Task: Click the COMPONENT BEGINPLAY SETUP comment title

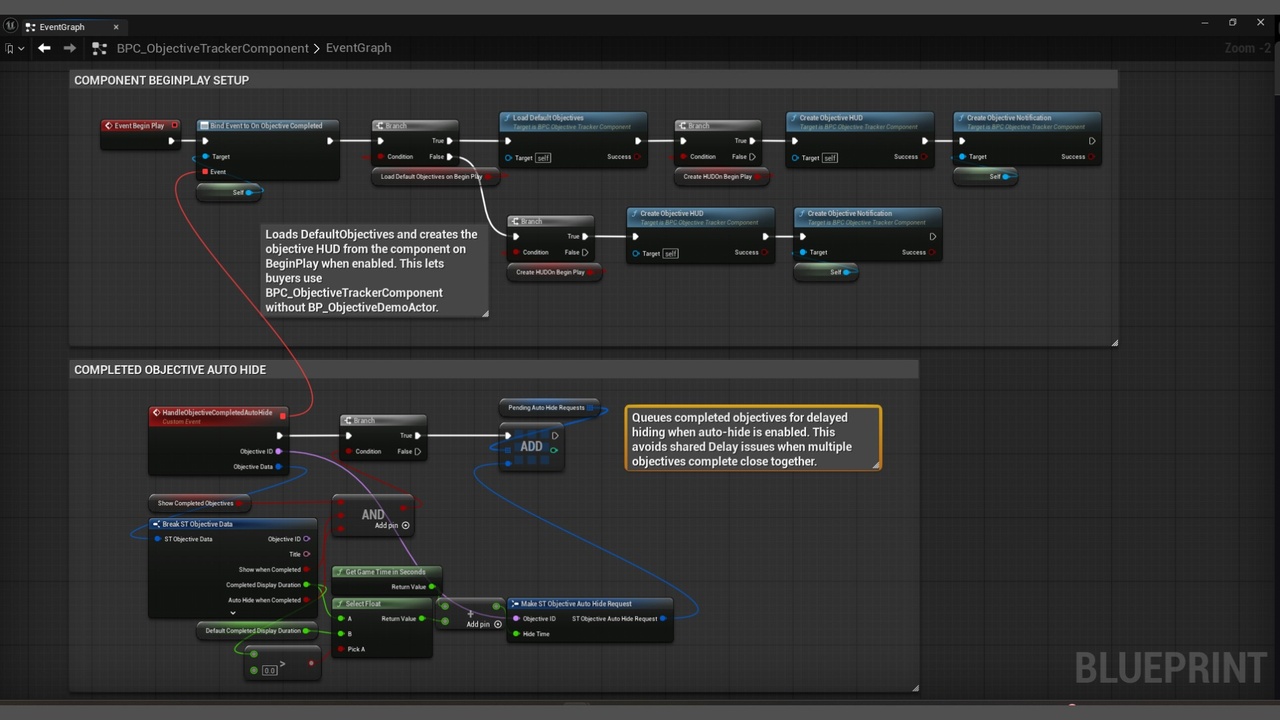Action: tap(162, 80)
